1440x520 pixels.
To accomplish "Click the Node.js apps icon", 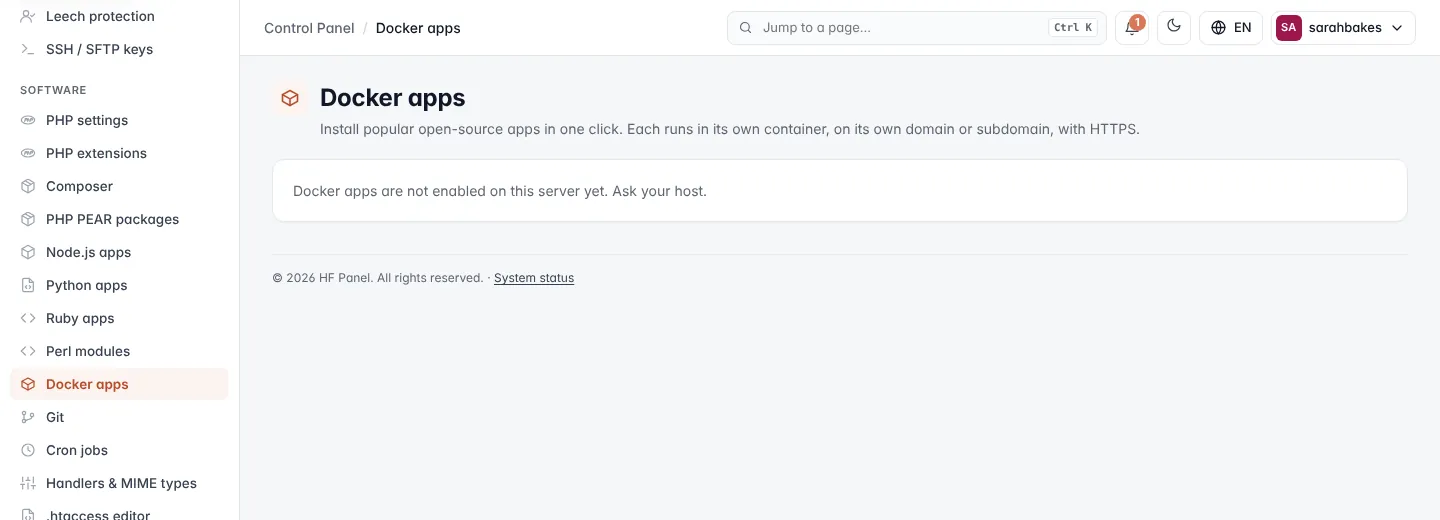I will [x=28, y=252].
